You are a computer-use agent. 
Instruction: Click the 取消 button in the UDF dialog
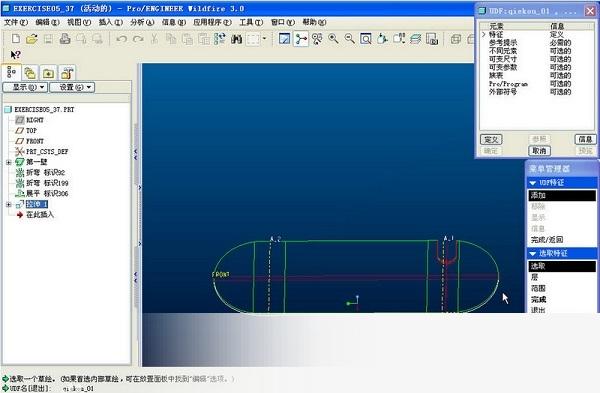click(540, 151)
